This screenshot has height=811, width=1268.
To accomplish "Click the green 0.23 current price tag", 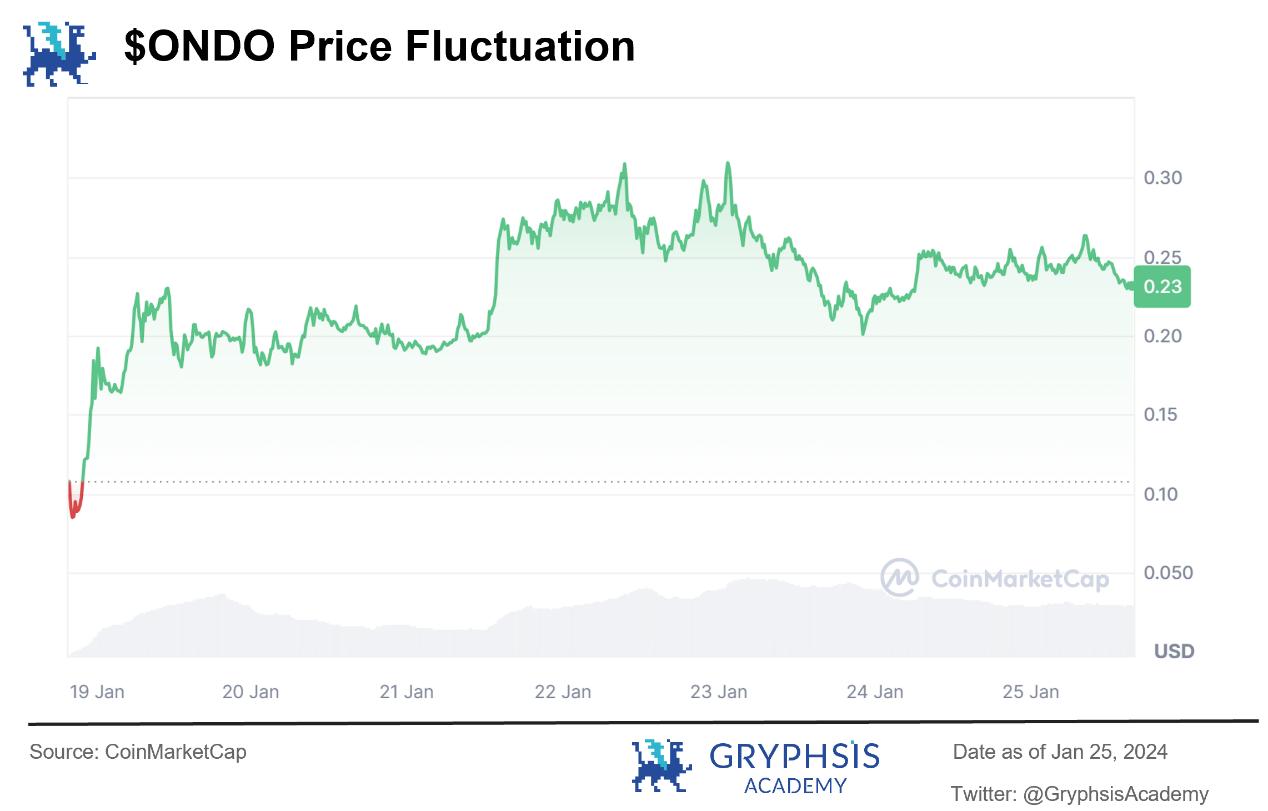I will coord(1162,287).
